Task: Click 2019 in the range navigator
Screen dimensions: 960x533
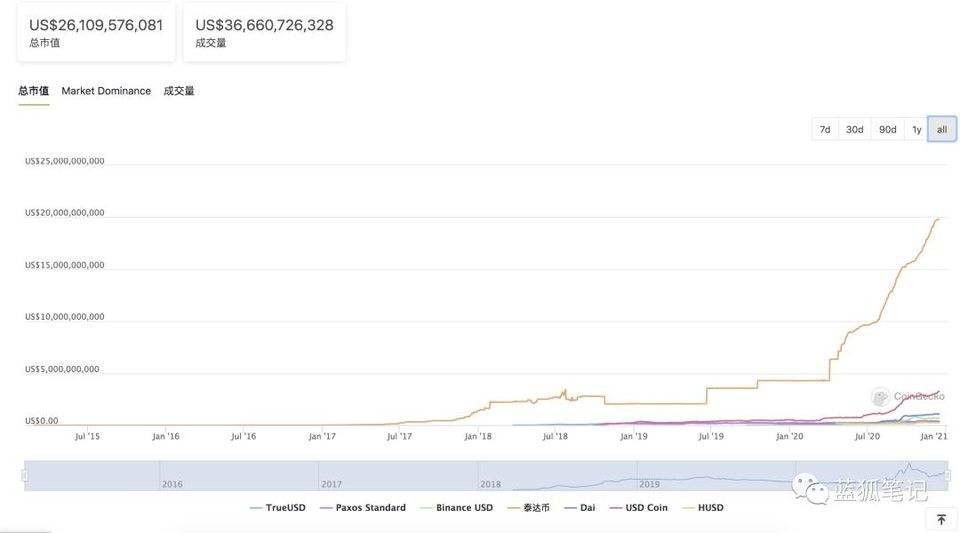Action: coord(650,484)
